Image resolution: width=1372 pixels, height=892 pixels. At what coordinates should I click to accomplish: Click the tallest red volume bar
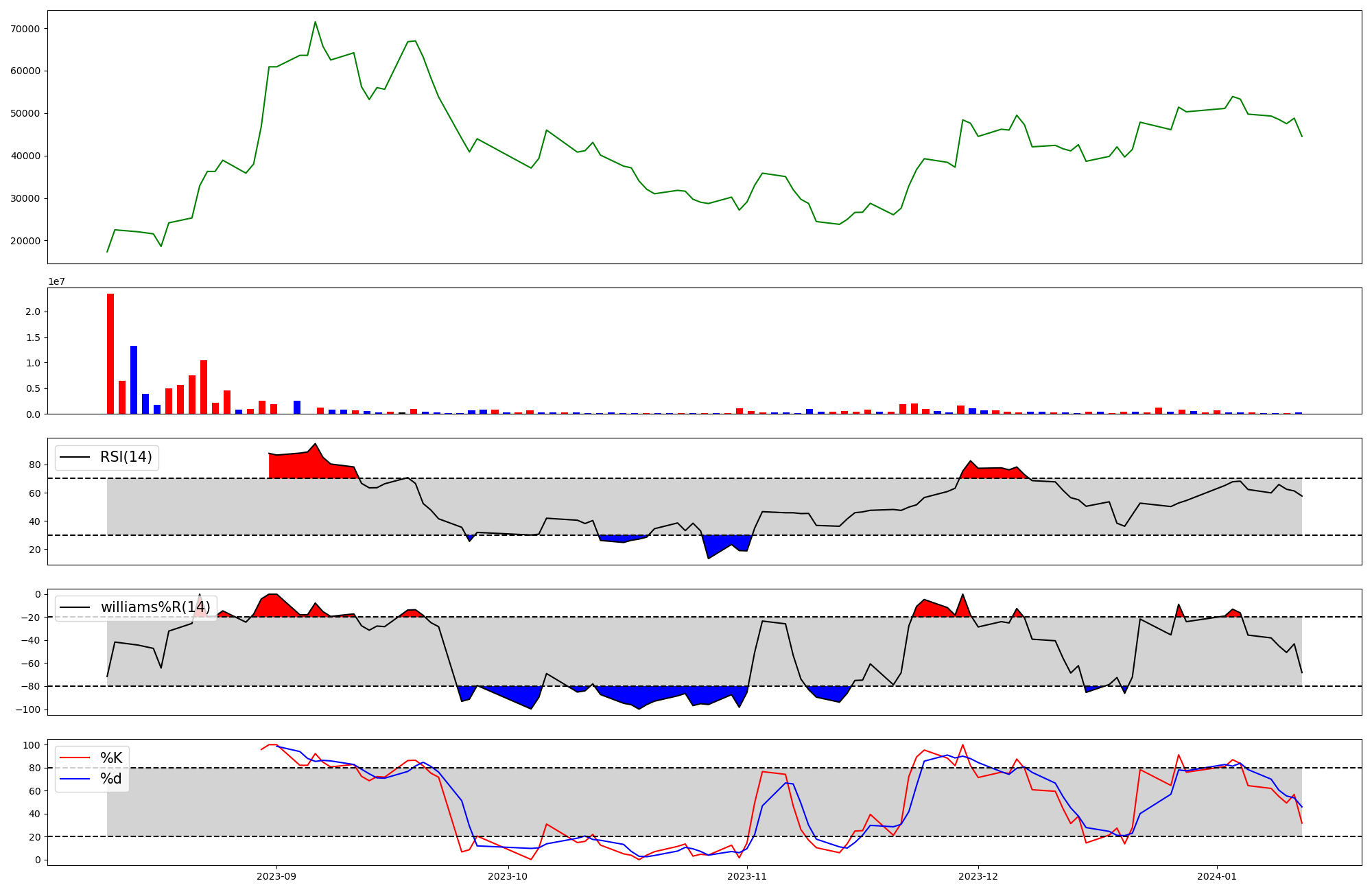[x=110, y=353]
